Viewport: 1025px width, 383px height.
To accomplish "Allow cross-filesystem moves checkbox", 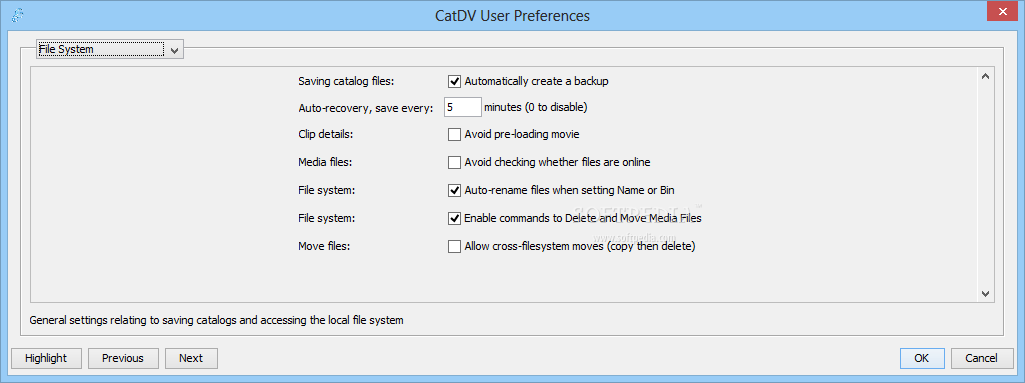I will click(454, 246).
